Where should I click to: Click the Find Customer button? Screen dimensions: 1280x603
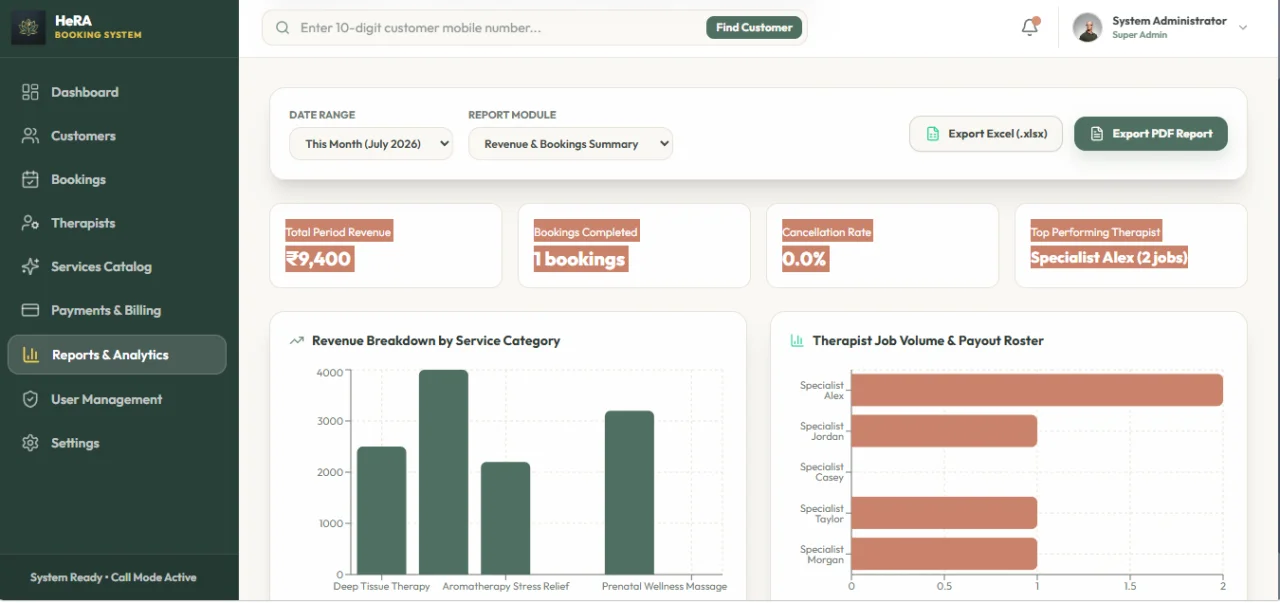[754, 28]
